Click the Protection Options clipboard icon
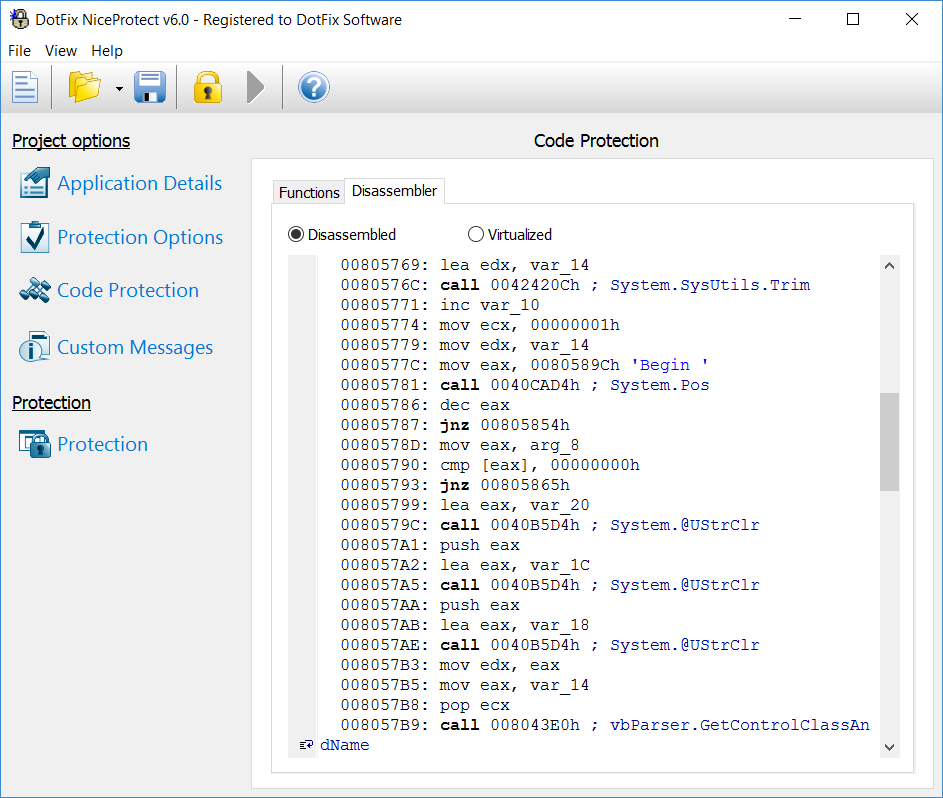The height and width of the screenshot is (798, 943). pyautogui.click(x=34, y=237)
